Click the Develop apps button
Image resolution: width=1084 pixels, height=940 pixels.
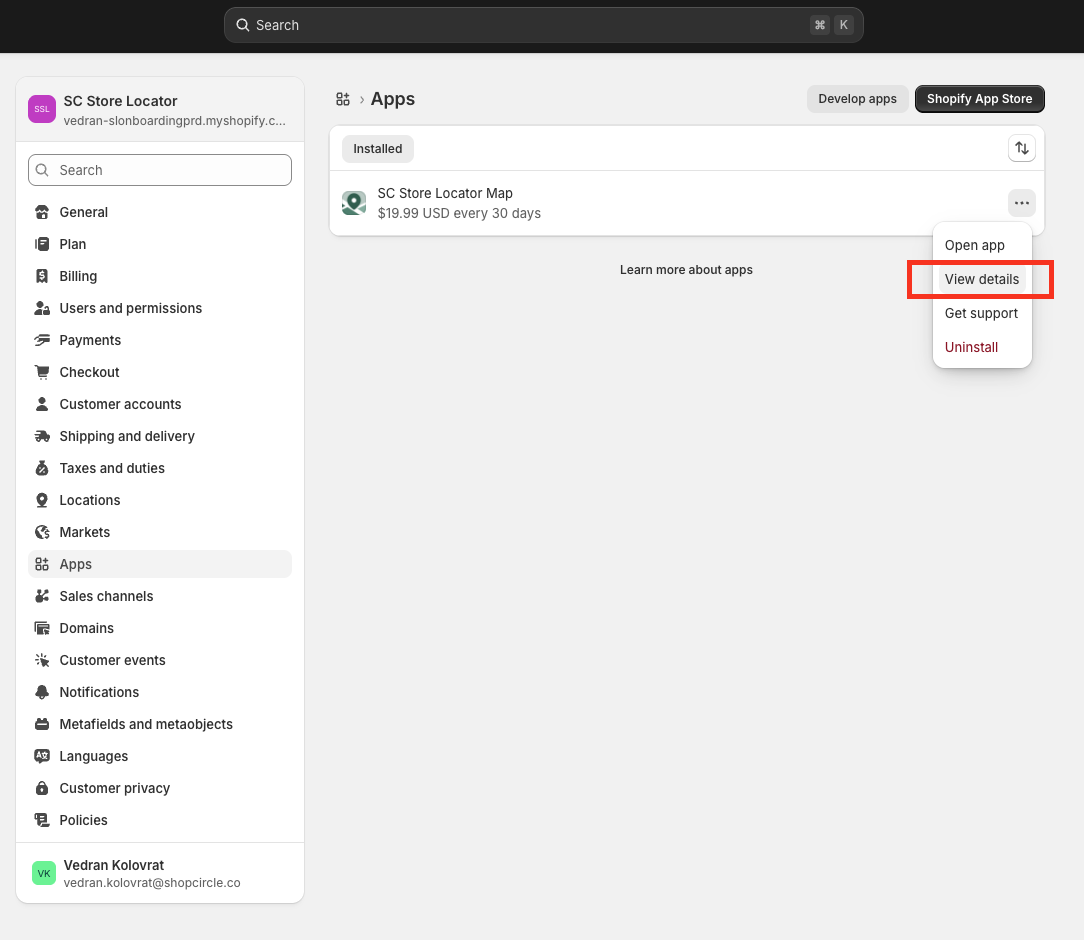coord(857,99)
